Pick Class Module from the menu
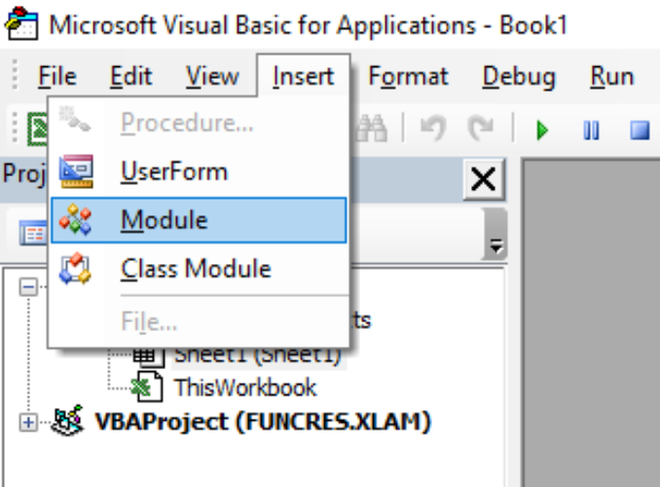The height and width of the screenshot is (487, 660). 195,268
